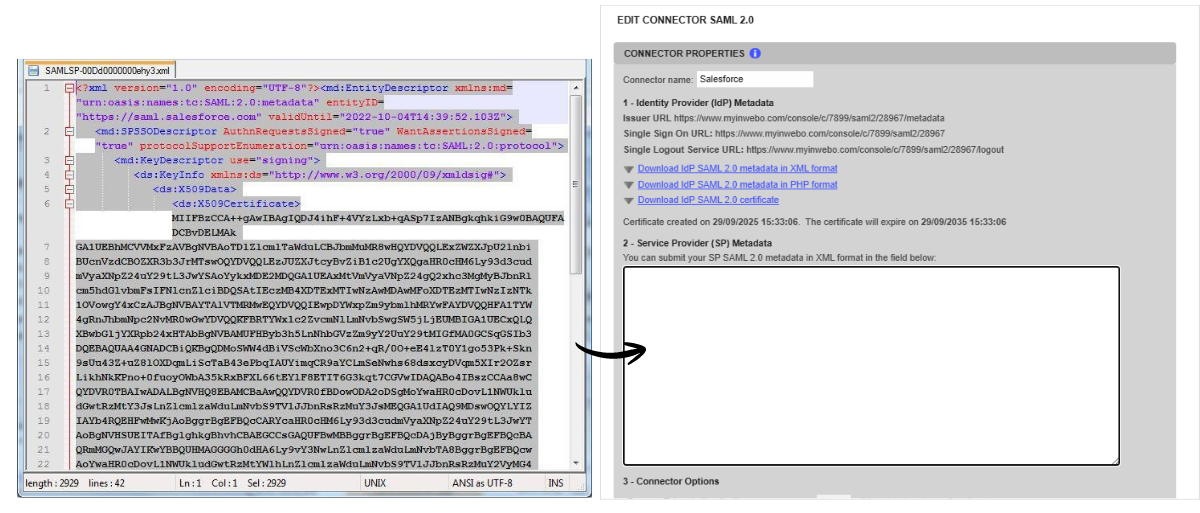Collapse X509Data fold marker on line 5
The image size is (1200, 513).
click(69, 188)
